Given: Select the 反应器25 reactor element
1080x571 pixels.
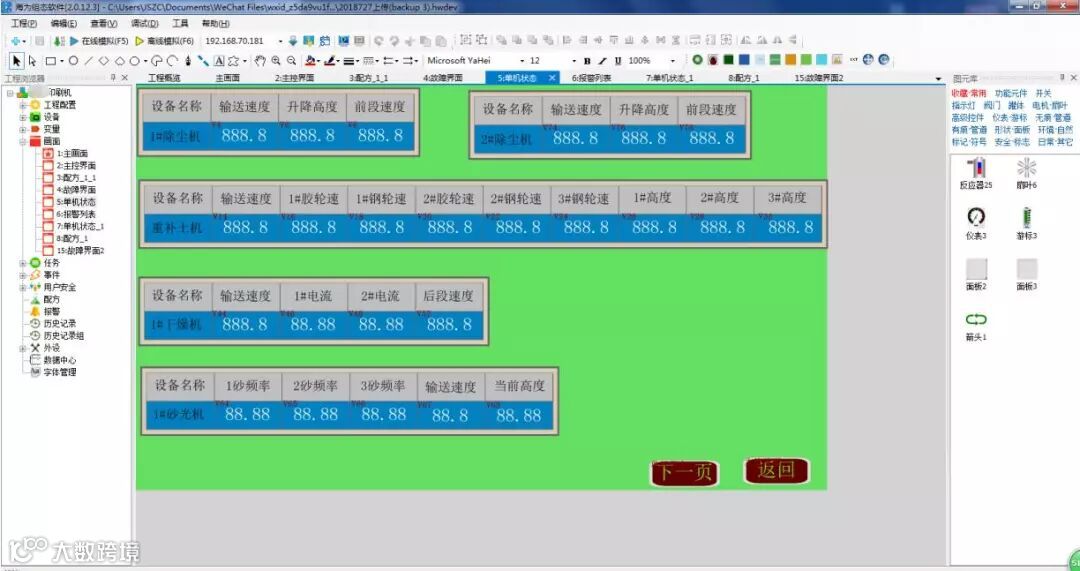Looking at the screenshot, I should (x=976, y=173).
